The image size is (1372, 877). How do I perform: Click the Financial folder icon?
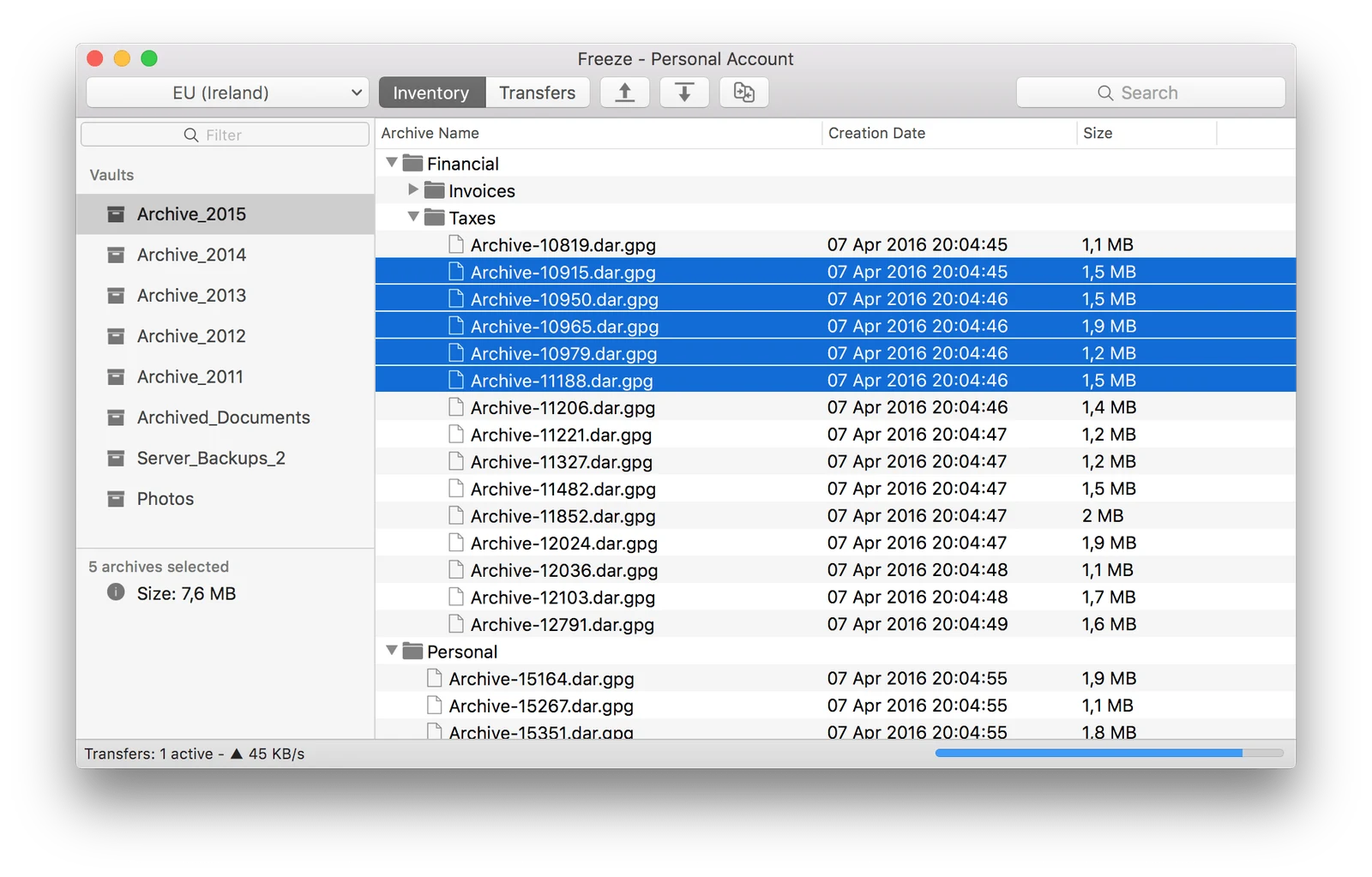click(x=413, y=163)
